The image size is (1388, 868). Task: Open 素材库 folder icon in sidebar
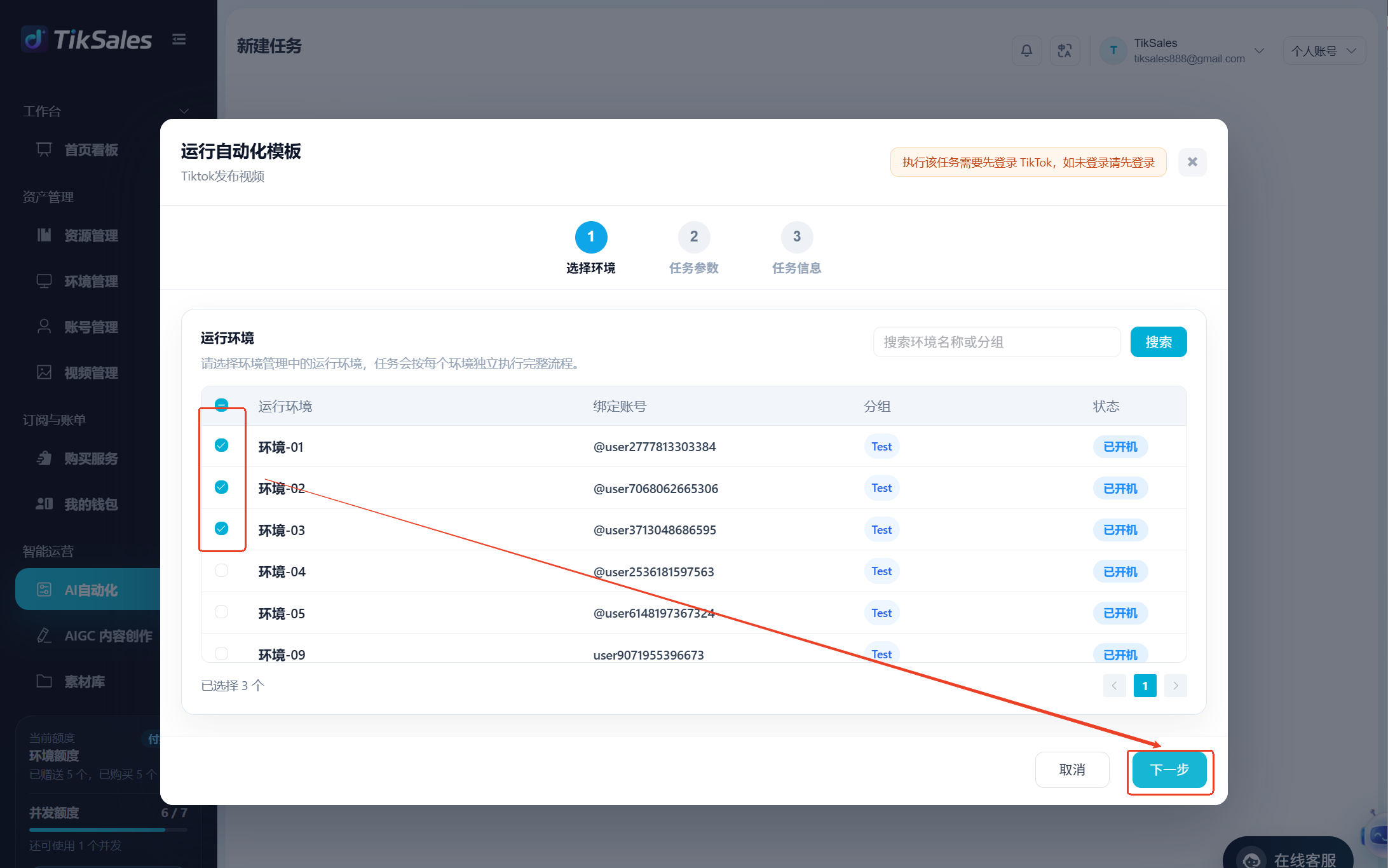click(x=44, y=681)
